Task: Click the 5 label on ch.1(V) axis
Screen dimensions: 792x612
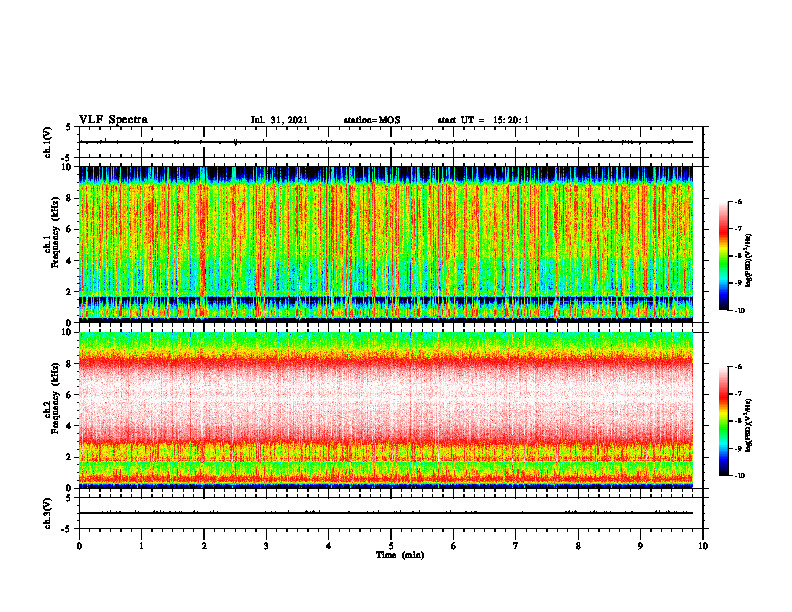Action: pos(69,128)
